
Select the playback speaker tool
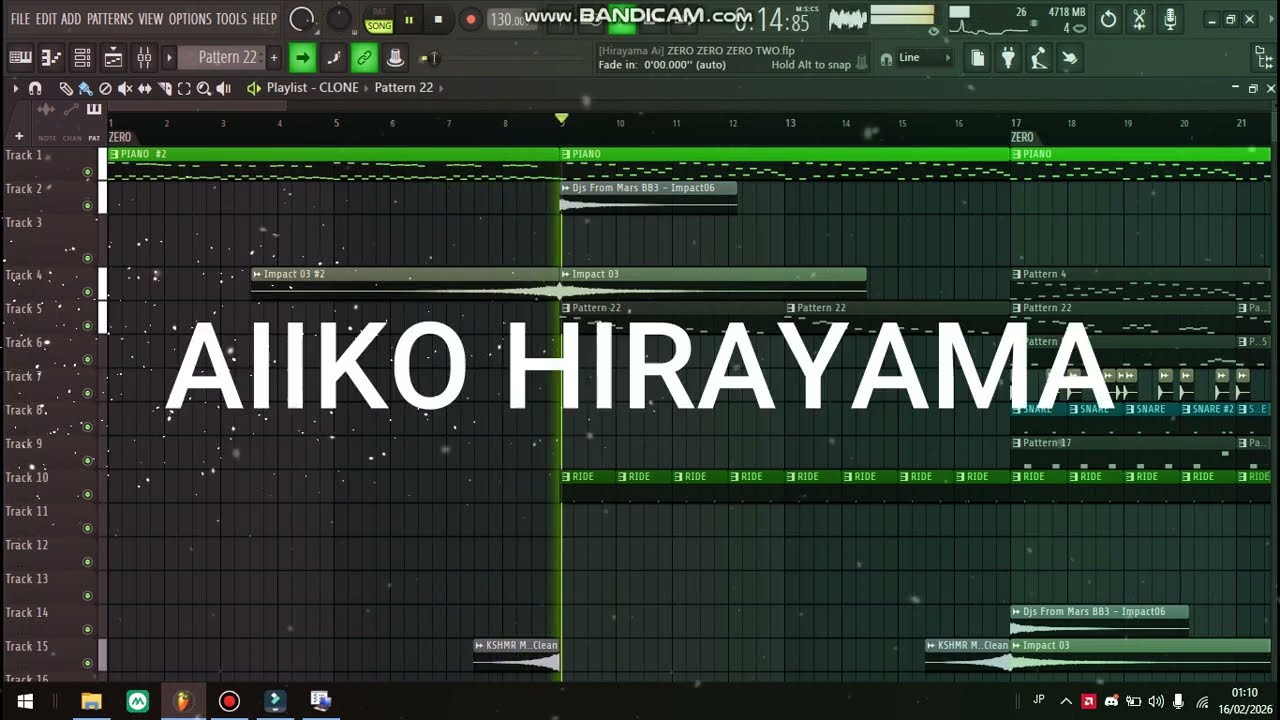tap(224, 88)
